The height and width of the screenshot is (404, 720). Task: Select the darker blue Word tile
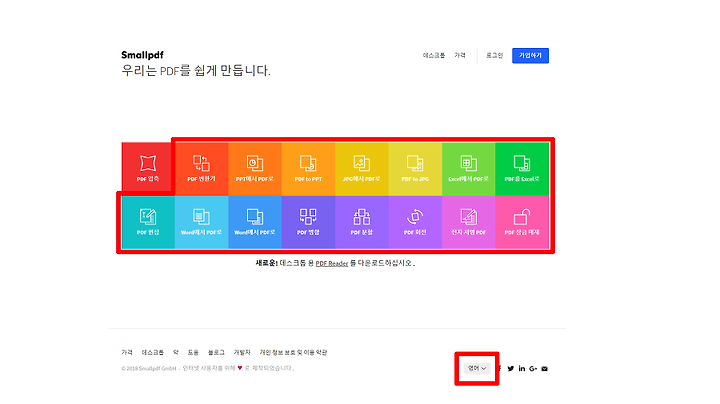click(x=255, y=222)
